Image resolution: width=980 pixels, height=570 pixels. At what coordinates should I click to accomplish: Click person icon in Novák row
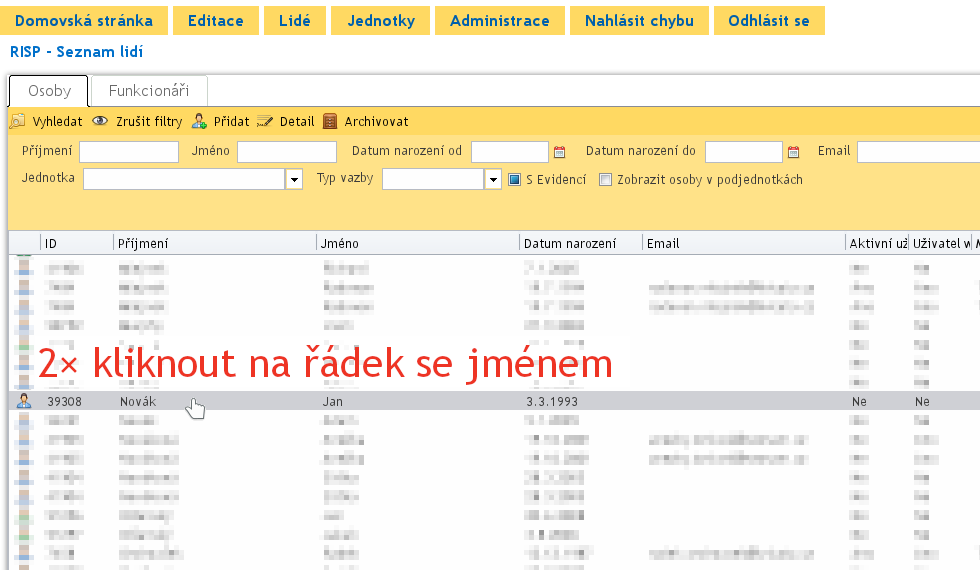click(25, 401)
